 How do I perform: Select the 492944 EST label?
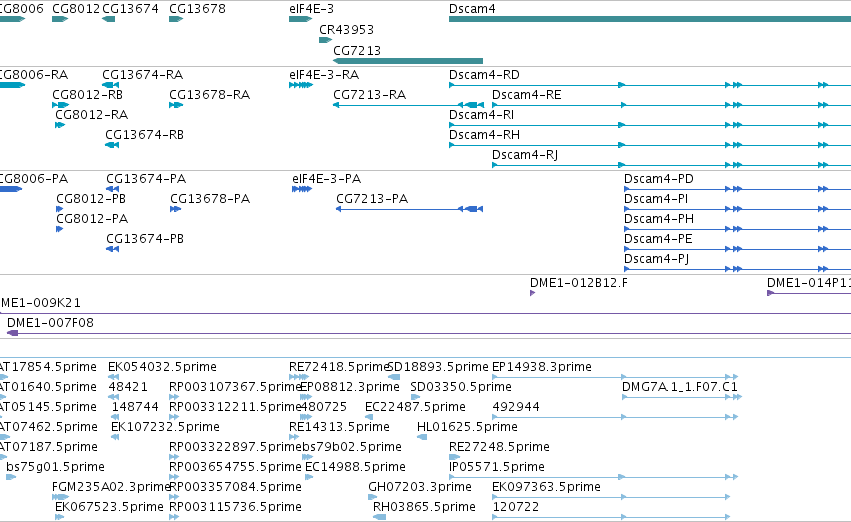click(x=516, y=407)
